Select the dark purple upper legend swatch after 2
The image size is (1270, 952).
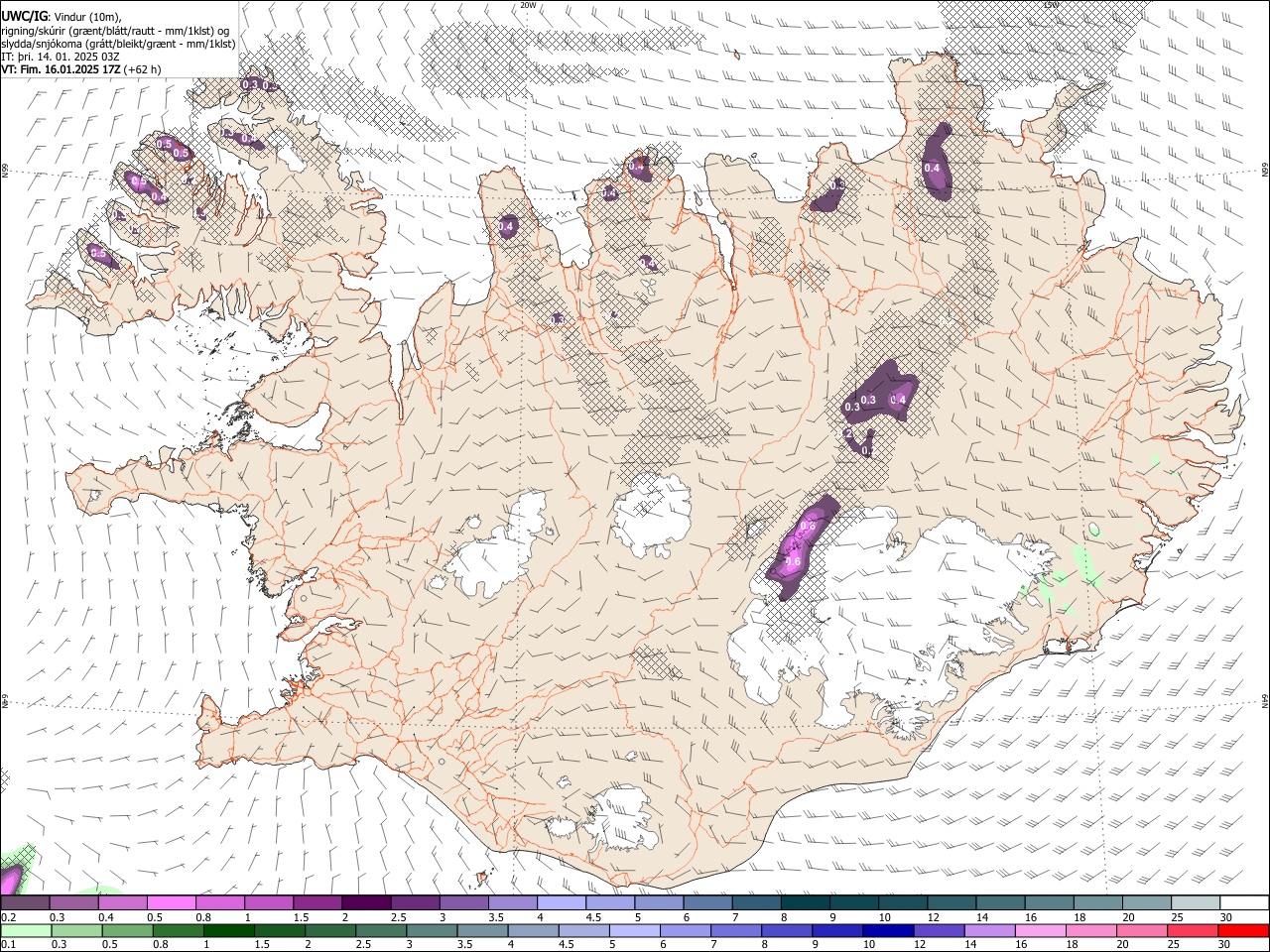366,903
